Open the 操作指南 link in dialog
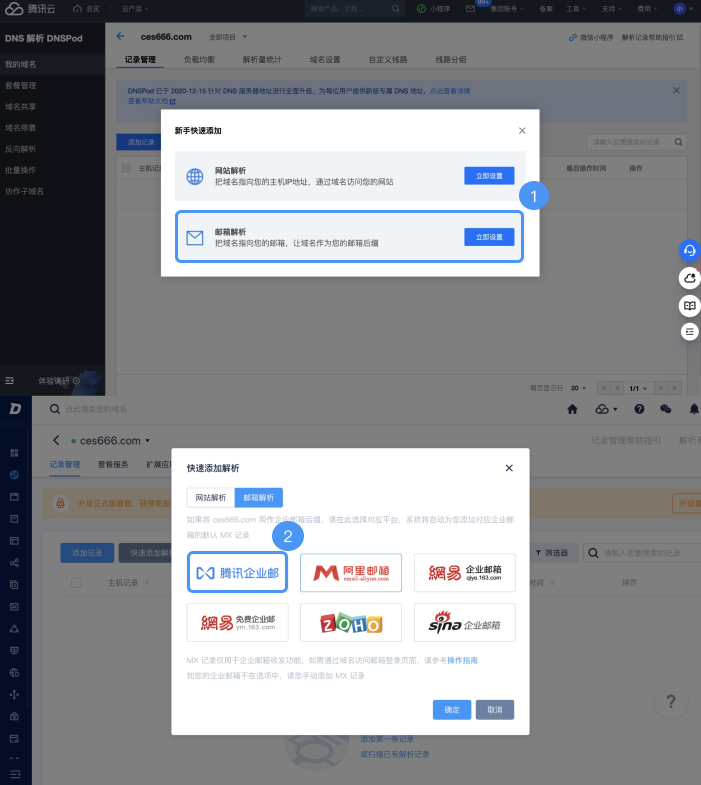Image resolution: width=701 pixels, height=785 pixels. click(x=462, y=660)
